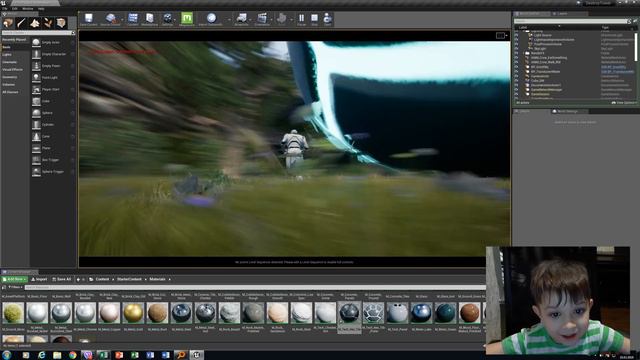
Task: Select the green ground moss material thumbnail
Action: coord(13,313)
